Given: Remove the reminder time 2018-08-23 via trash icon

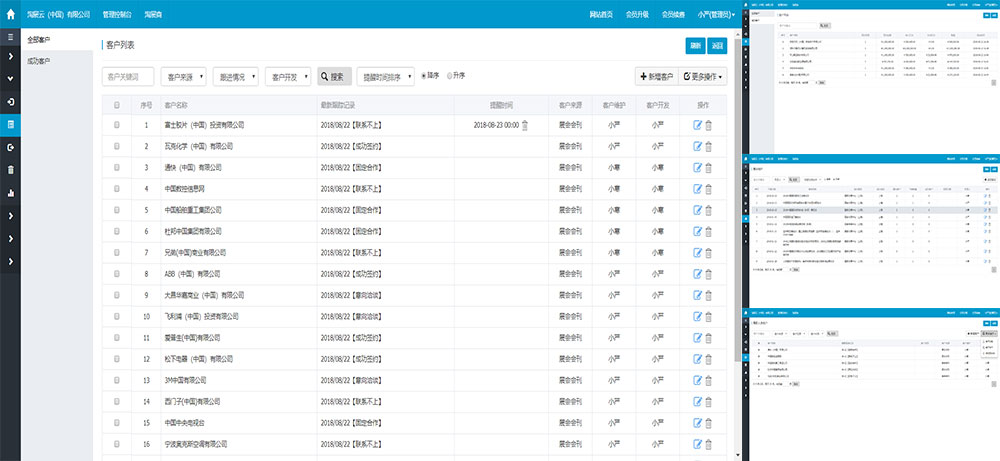Looking at the screenshot, I should (525, 125).
